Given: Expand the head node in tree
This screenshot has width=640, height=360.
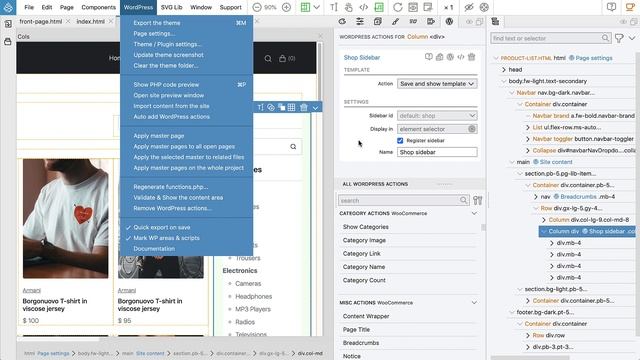Looking at the screenshot, I should tap(504, 70).
